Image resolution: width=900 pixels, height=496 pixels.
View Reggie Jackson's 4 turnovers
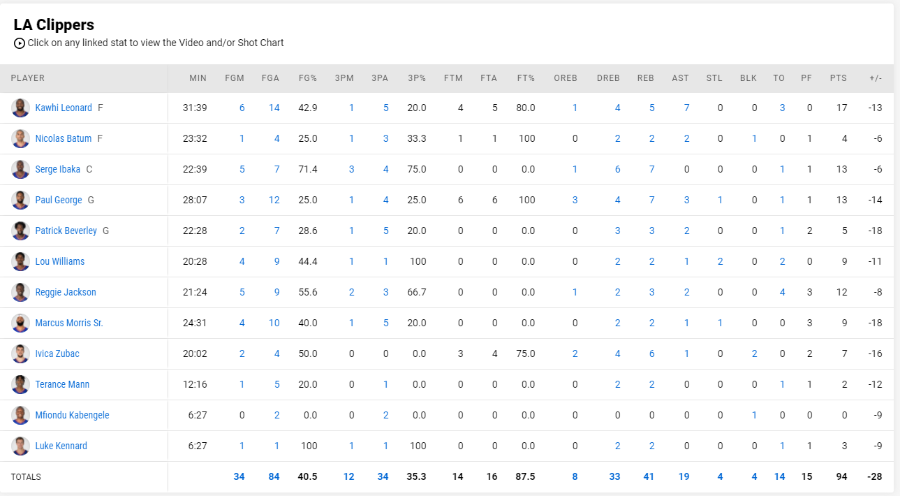[782, 292]
